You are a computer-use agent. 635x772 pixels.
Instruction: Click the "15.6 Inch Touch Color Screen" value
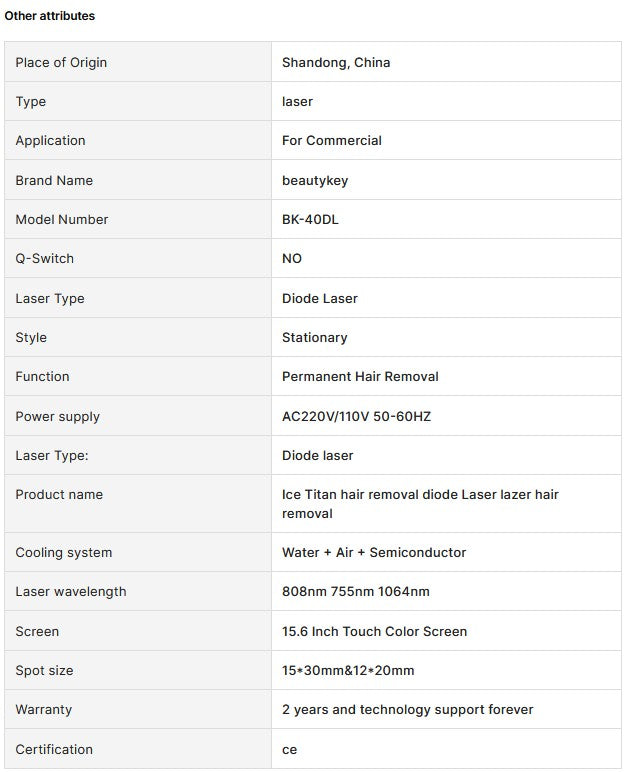(x=374, y=631)
